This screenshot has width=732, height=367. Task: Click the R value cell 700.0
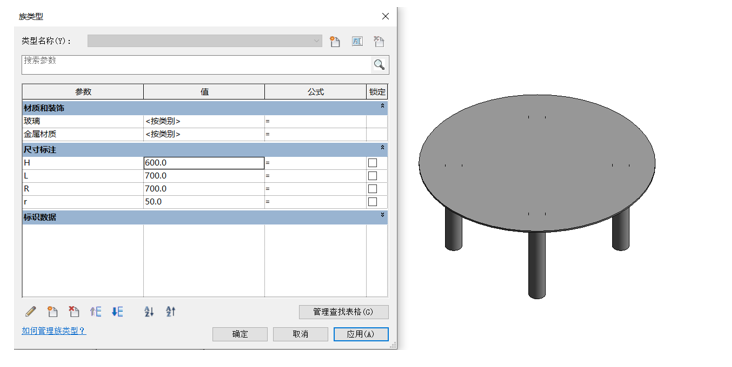(x=204, y=189)
